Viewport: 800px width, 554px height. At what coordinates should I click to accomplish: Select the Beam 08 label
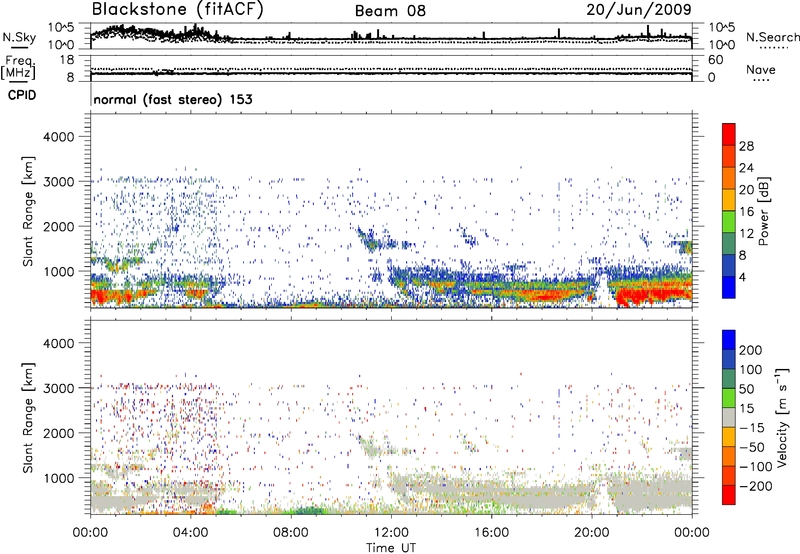tap(390, 11)
